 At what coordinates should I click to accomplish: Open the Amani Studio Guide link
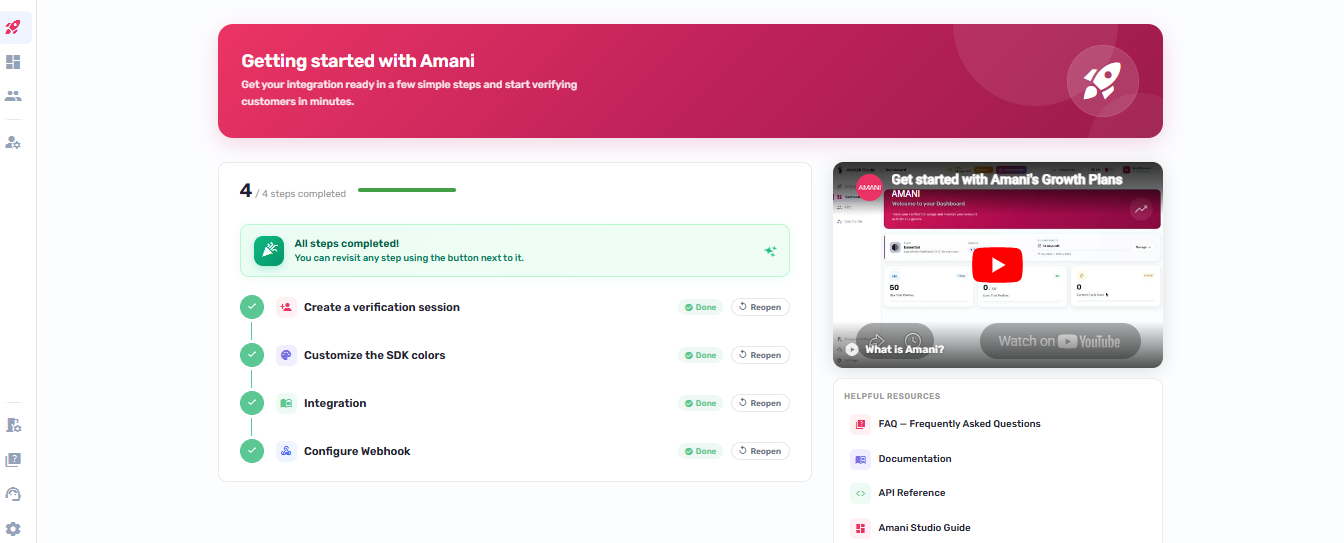[x=924, y=528]
